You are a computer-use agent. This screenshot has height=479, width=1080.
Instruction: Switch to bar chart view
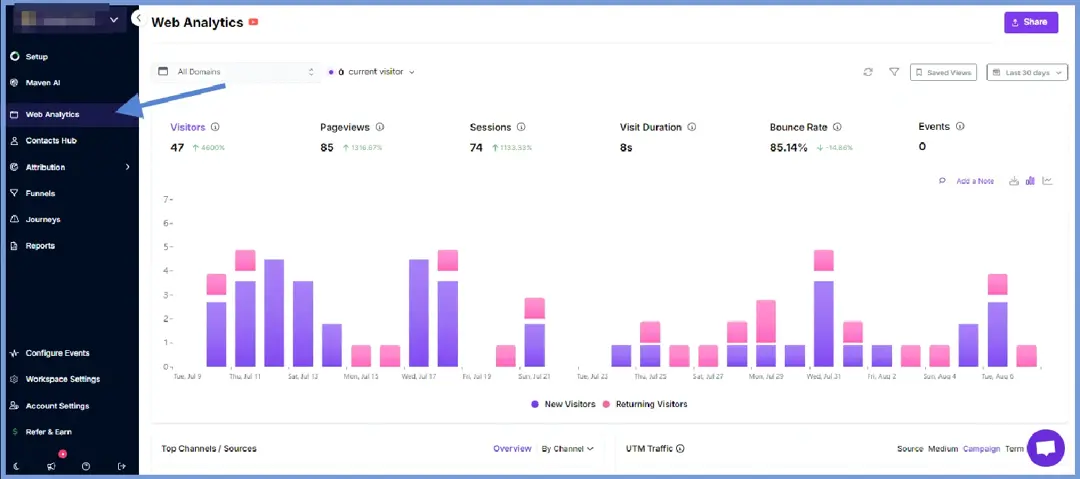tap(1030, 181)
